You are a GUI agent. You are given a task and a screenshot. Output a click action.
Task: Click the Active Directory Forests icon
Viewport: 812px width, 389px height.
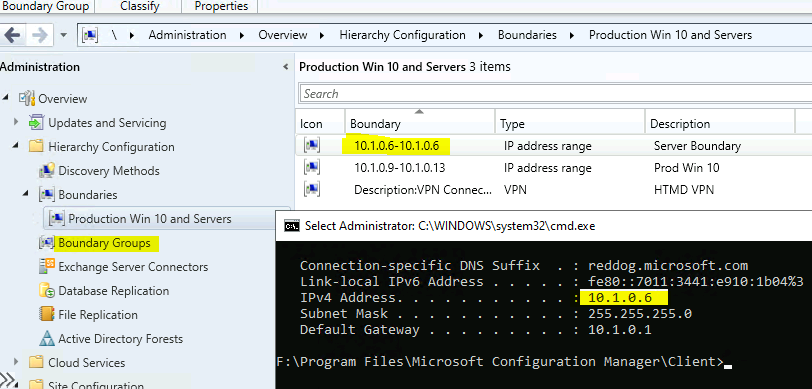[47, 338]
